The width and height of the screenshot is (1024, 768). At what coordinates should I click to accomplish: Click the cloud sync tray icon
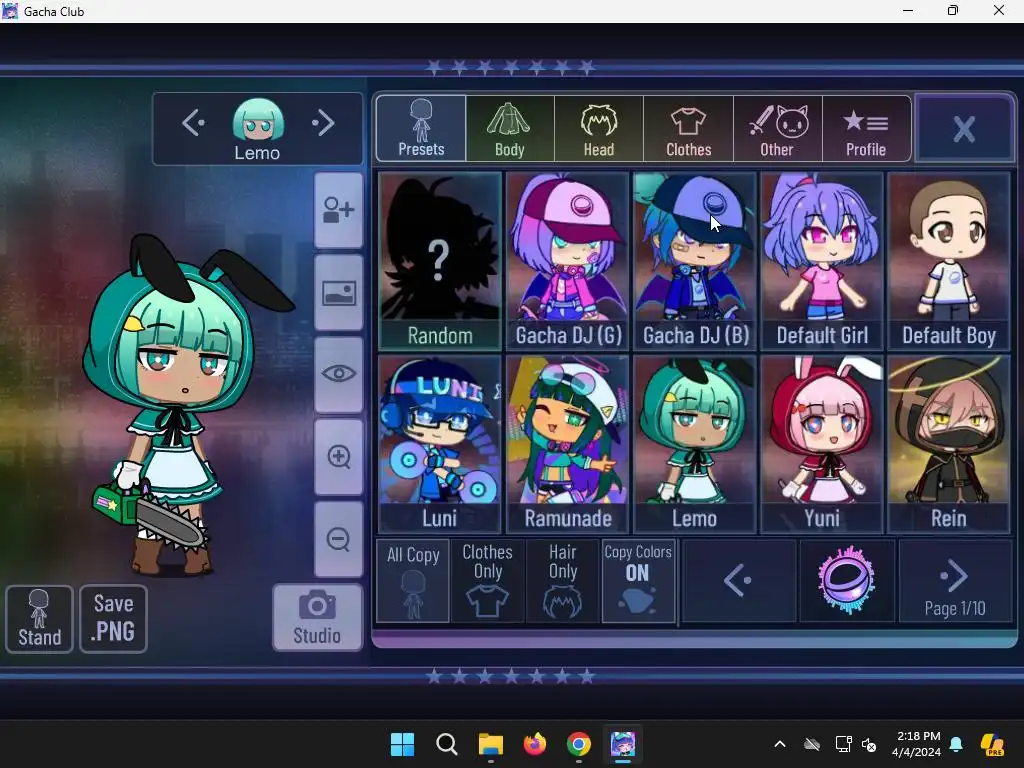pyautogui.click(x=812, y=744)
